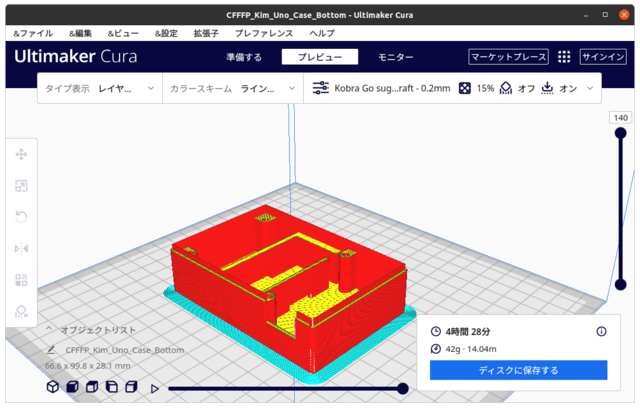The height and width of the screenshot is (408, 640).
Task: Open the プレファレンス menu
Action: point(264,33)
